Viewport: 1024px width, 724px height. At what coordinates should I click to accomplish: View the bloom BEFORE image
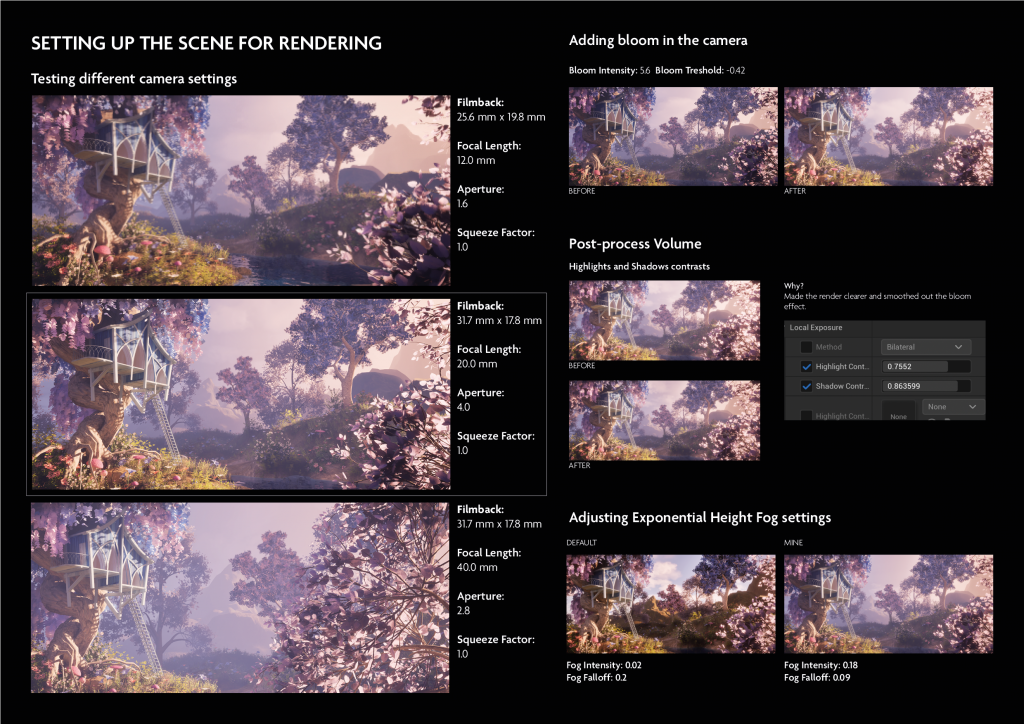(x=673, y=135)
